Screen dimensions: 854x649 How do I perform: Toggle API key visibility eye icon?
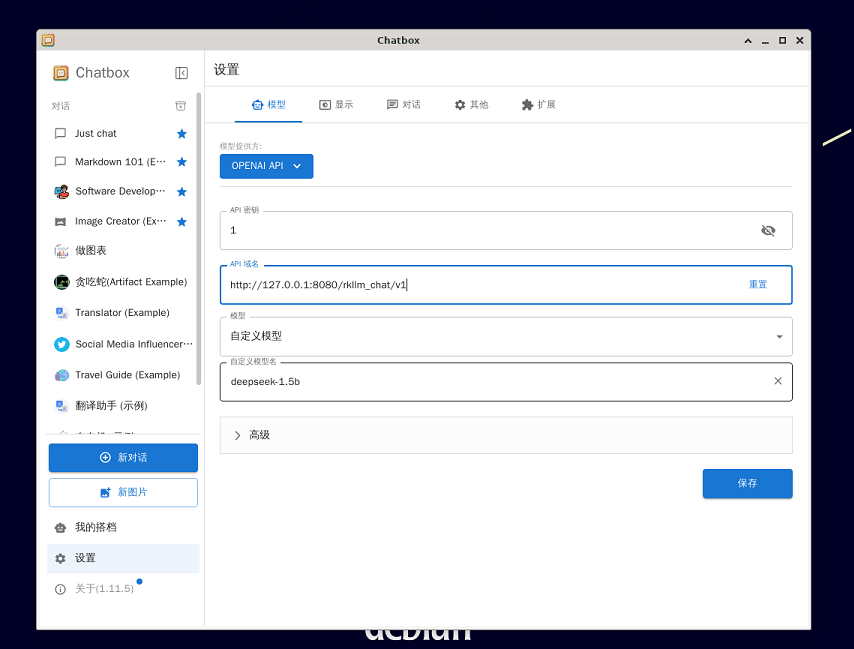(768, 231)
